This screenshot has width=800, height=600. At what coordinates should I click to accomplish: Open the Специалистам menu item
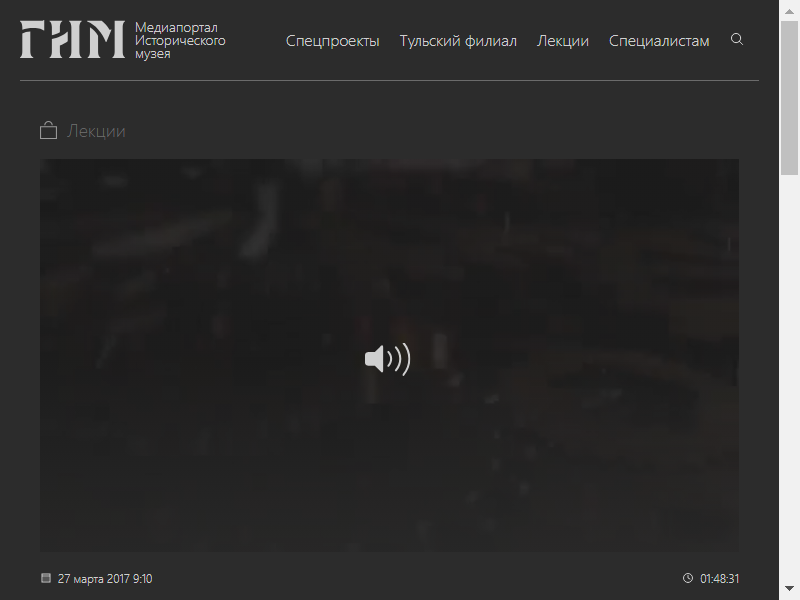click(659, 41)
